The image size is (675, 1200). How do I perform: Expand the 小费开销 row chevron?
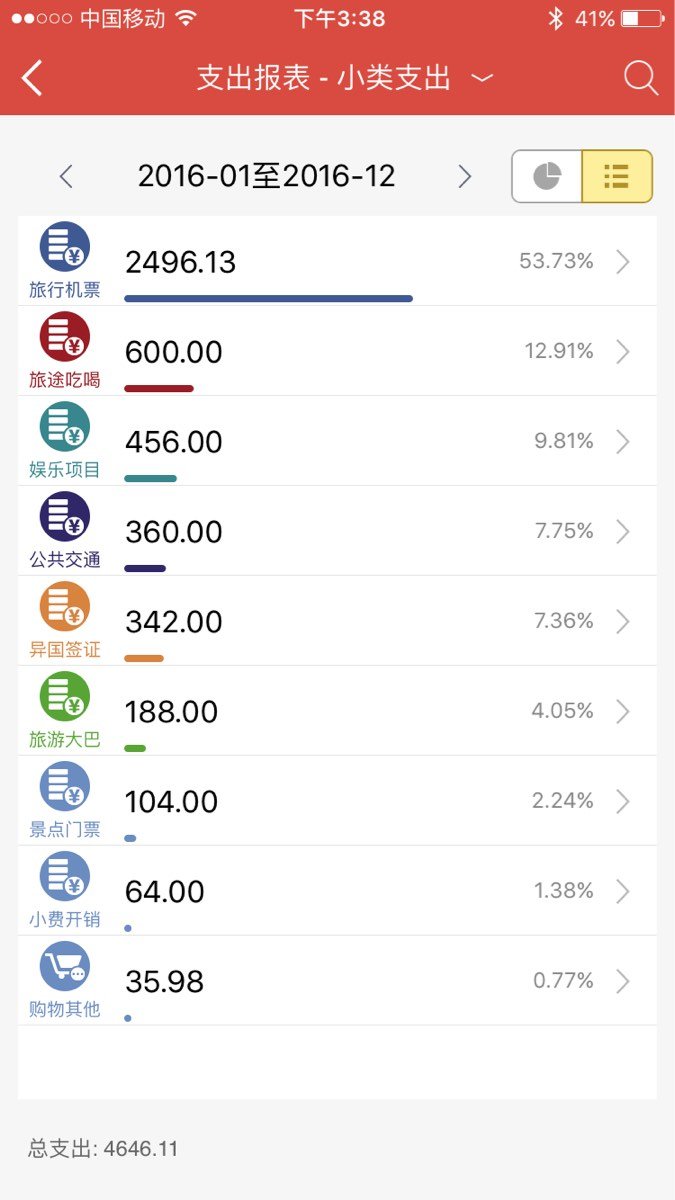coord(623,891)
